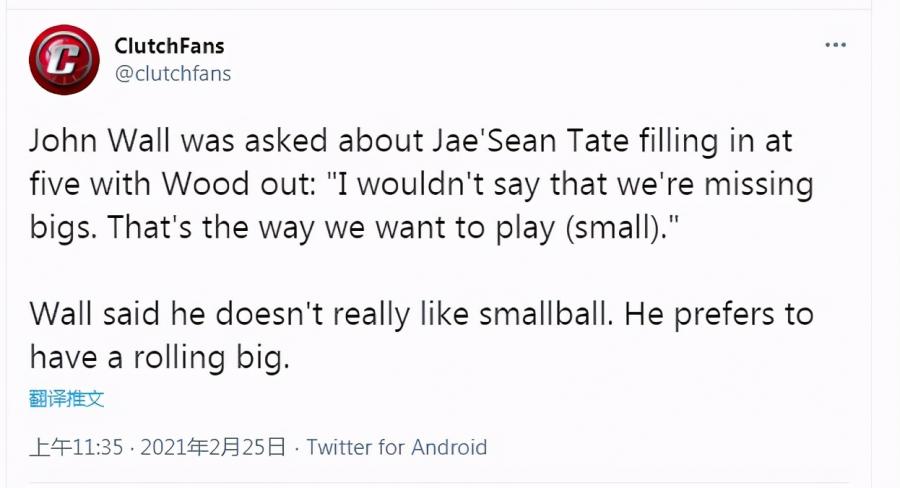
Task: Open the 上午11:35 timestamp link
Action: (x=76, y=447)
